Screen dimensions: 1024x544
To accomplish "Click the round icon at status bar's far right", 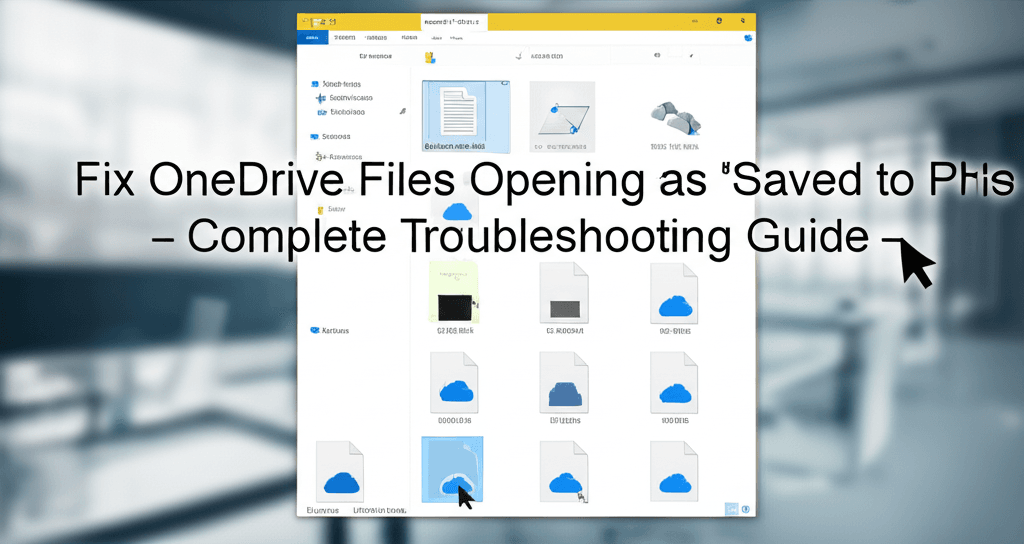I will pyautogui.click(x=746, y=509).
